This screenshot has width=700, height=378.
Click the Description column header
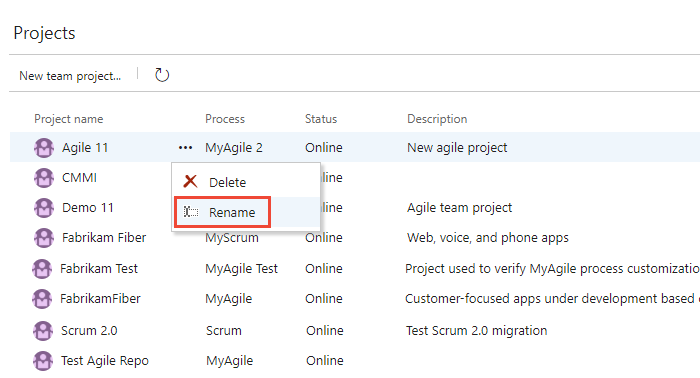437,119
